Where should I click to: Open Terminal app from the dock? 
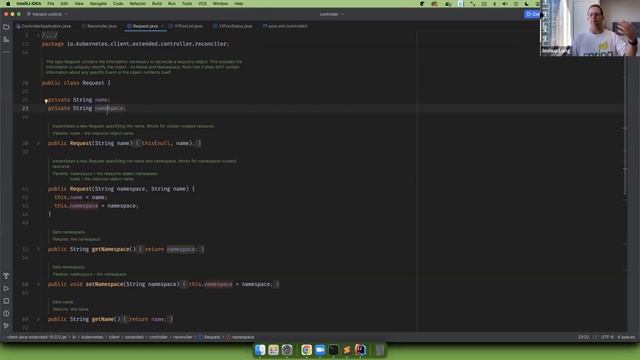tap(333, 350)
